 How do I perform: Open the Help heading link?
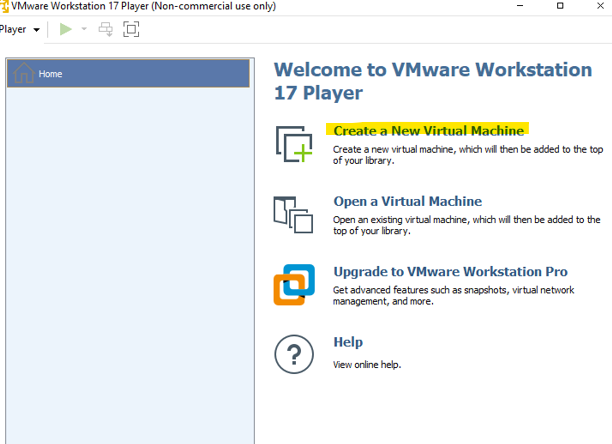pos(348,342)
